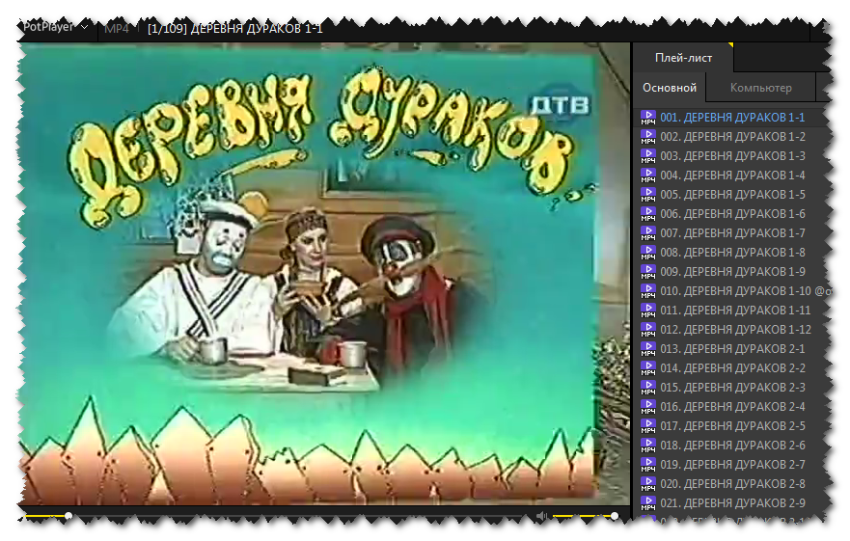Select playlist item 019. ДЕРЕВНЯ ДУРАКОВ 2-7
The image size is (850, 541).
click(x=732, y=465)
